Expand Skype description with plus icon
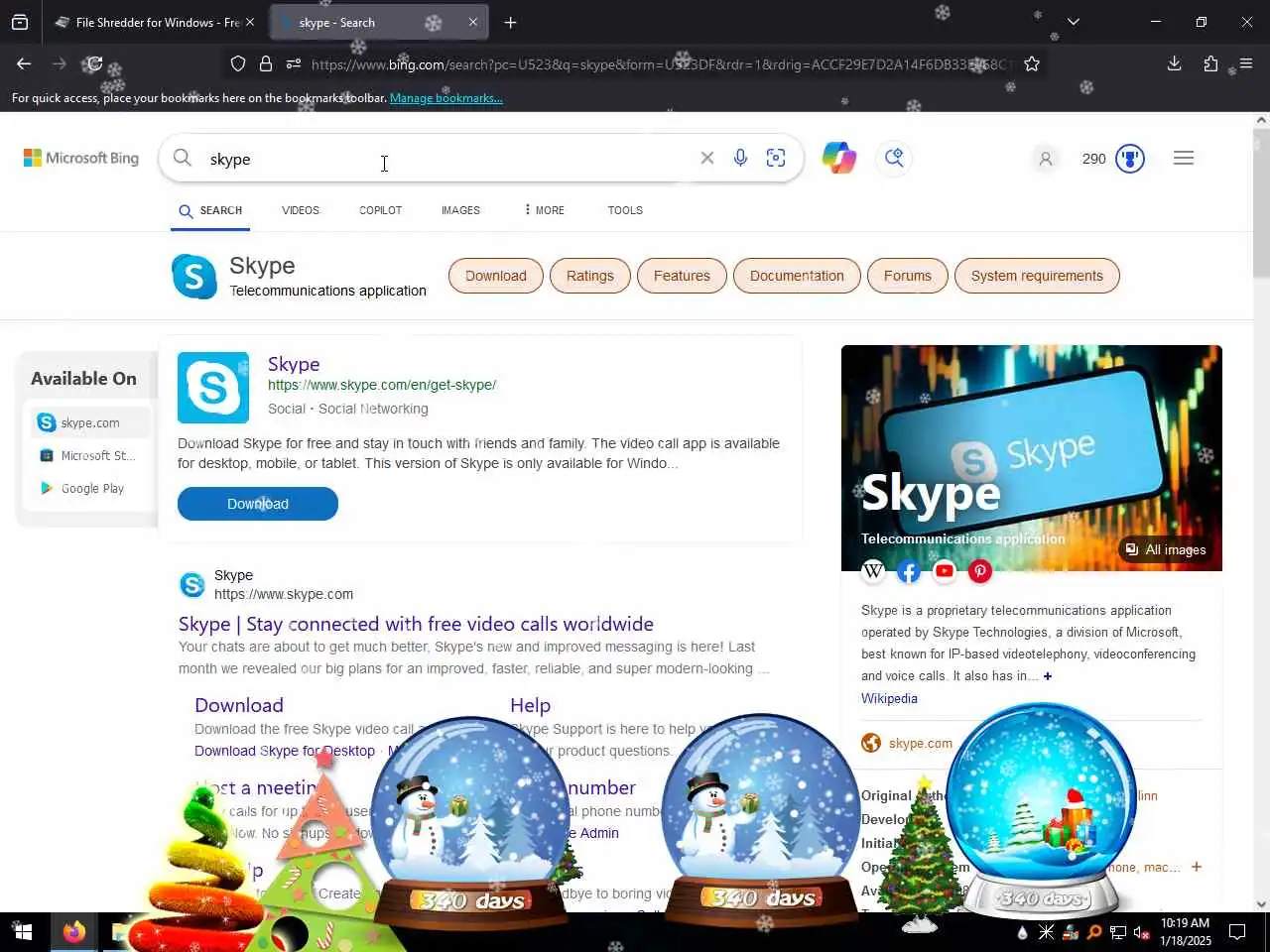 [x=1048, y=676]
